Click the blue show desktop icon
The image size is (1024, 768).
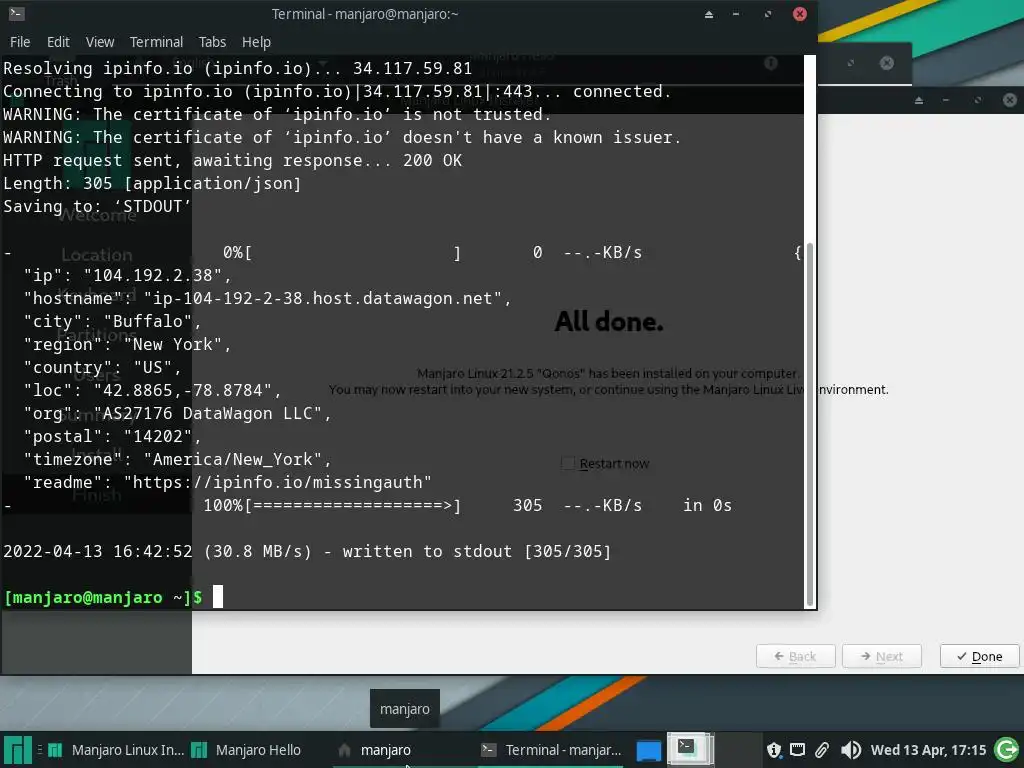pyautogui.click(x=648, y=750)
